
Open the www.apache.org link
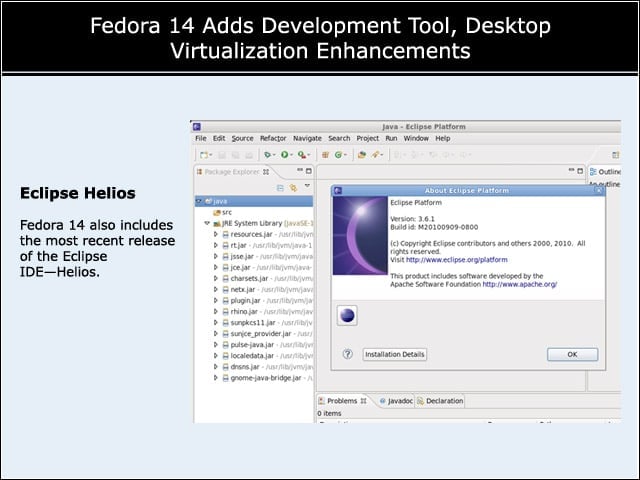tap(520, 284)
